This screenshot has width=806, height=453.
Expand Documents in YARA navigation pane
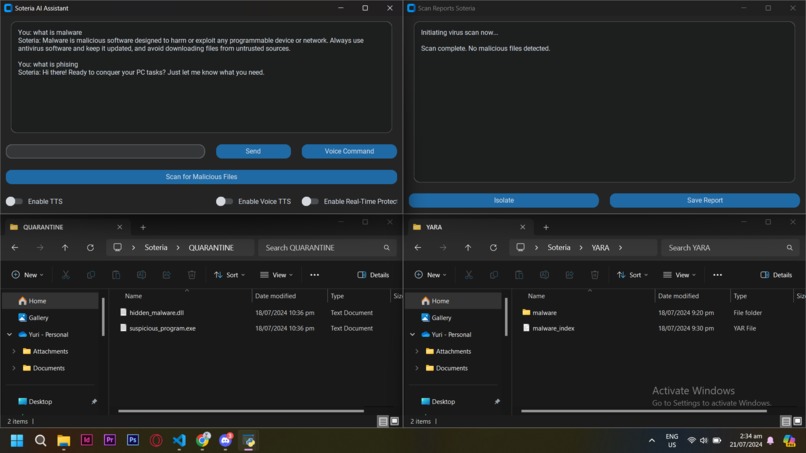(x=417, y=368)
